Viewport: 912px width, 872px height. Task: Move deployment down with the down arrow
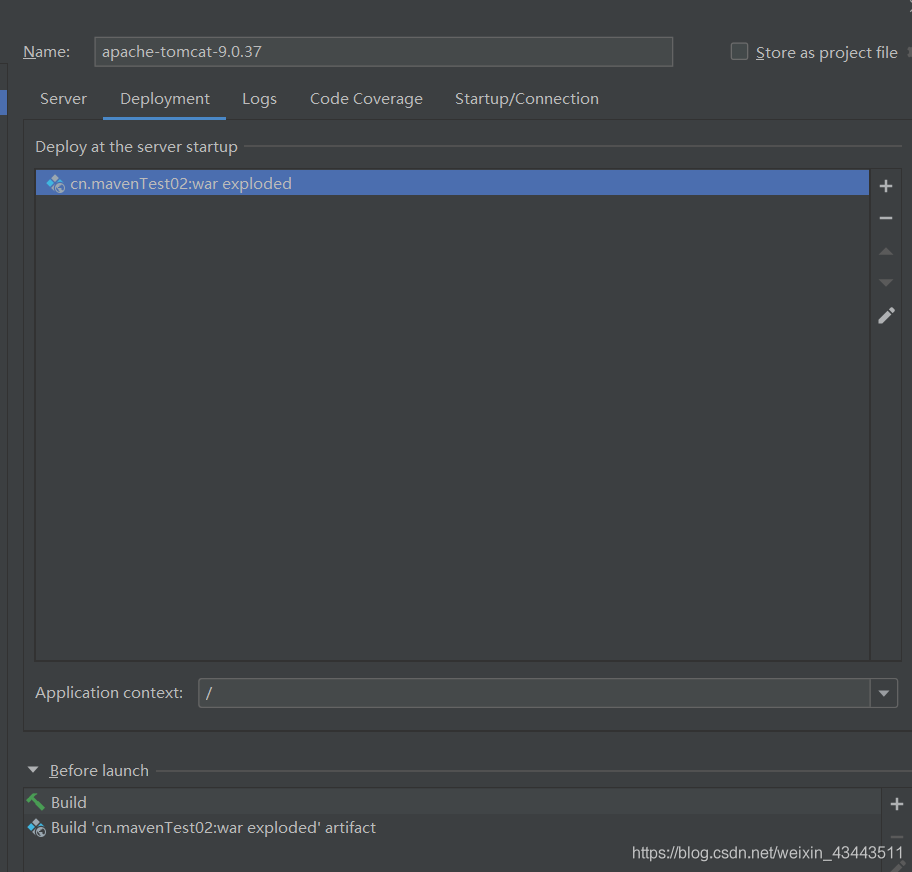click(885, 283)
